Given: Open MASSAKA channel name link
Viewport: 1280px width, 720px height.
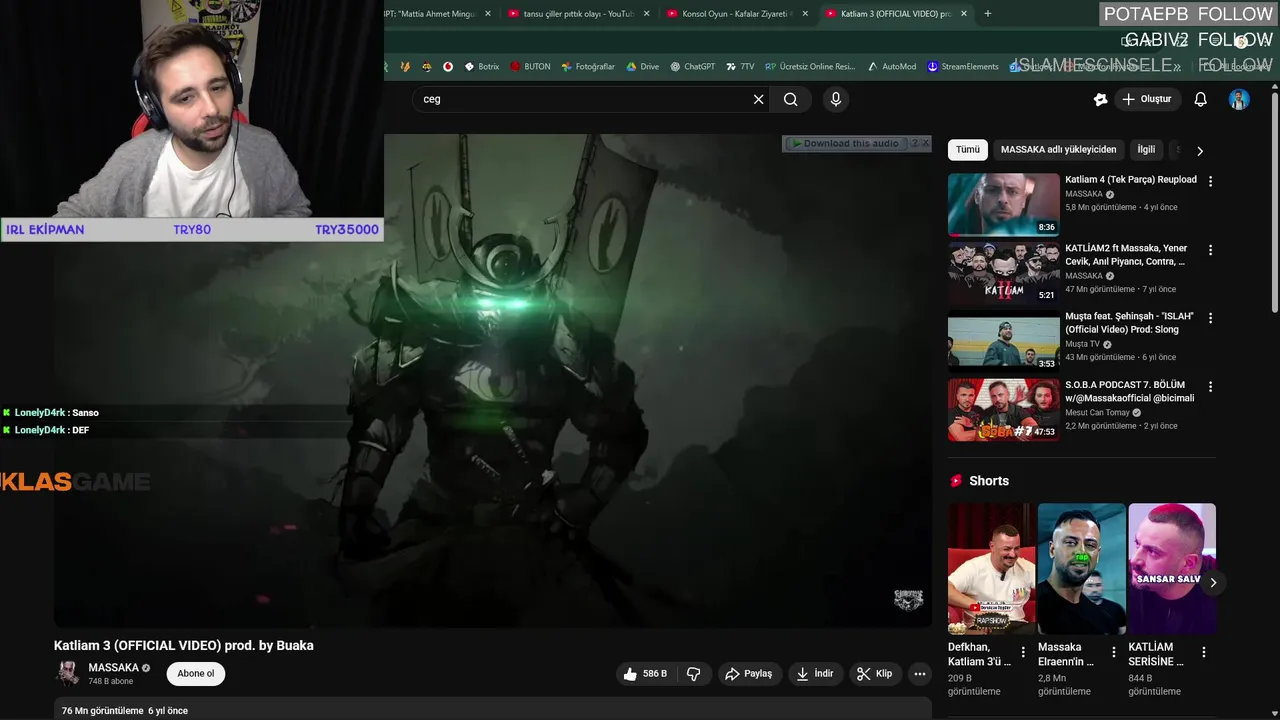Looking at the screenshot, I should point(114,668).
